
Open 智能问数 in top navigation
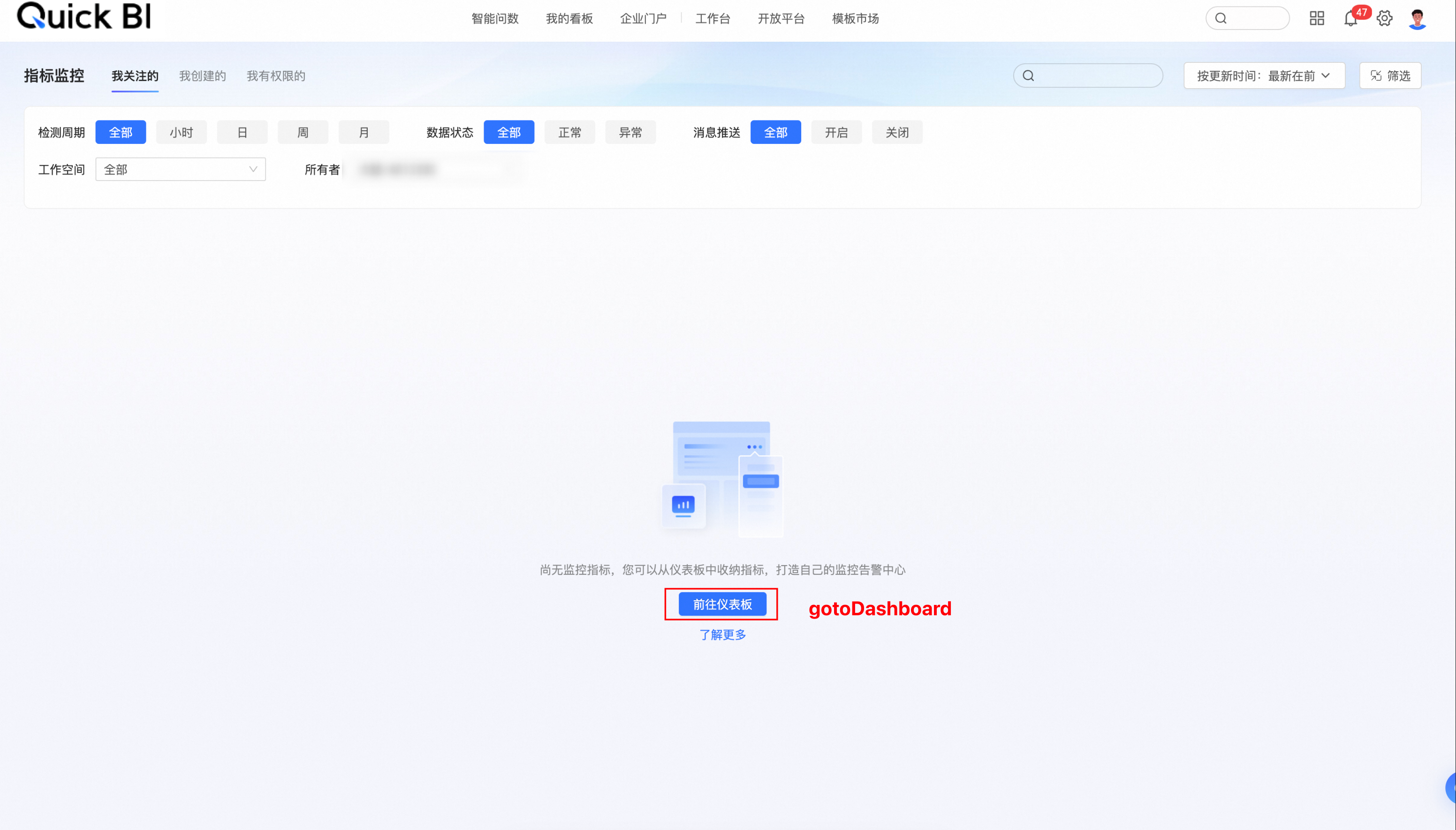pyautogui.click(x=495, y=18)
